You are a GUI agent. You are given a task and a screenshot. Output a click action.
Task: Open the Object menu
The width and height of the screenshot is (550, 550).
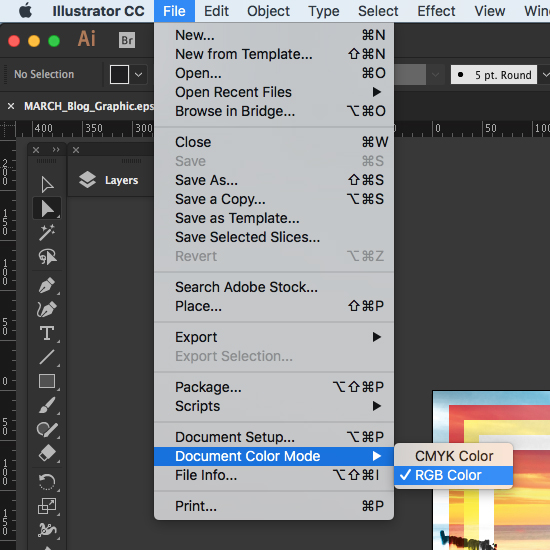pos(268,11)
